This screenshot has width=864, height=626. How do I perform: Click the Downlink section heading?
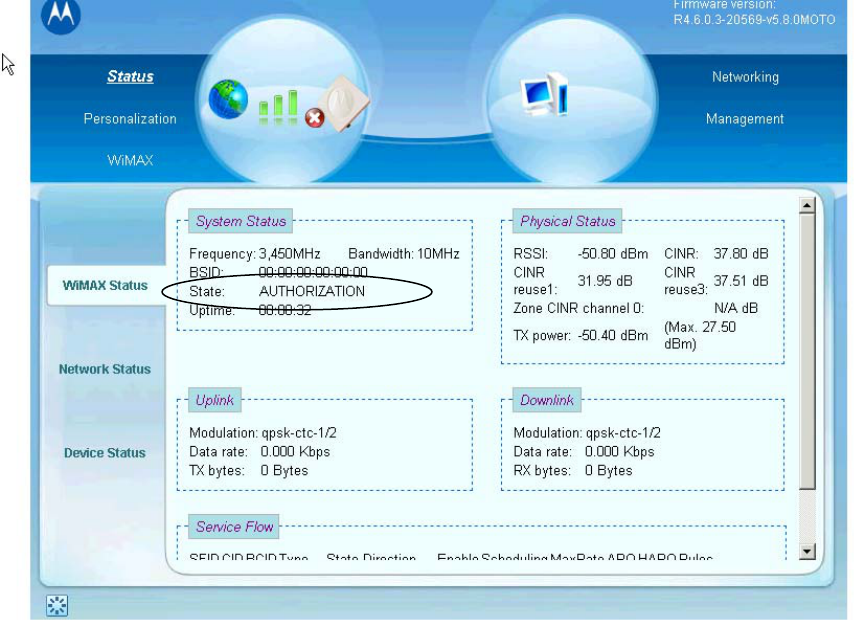click(x=547, y=400)
